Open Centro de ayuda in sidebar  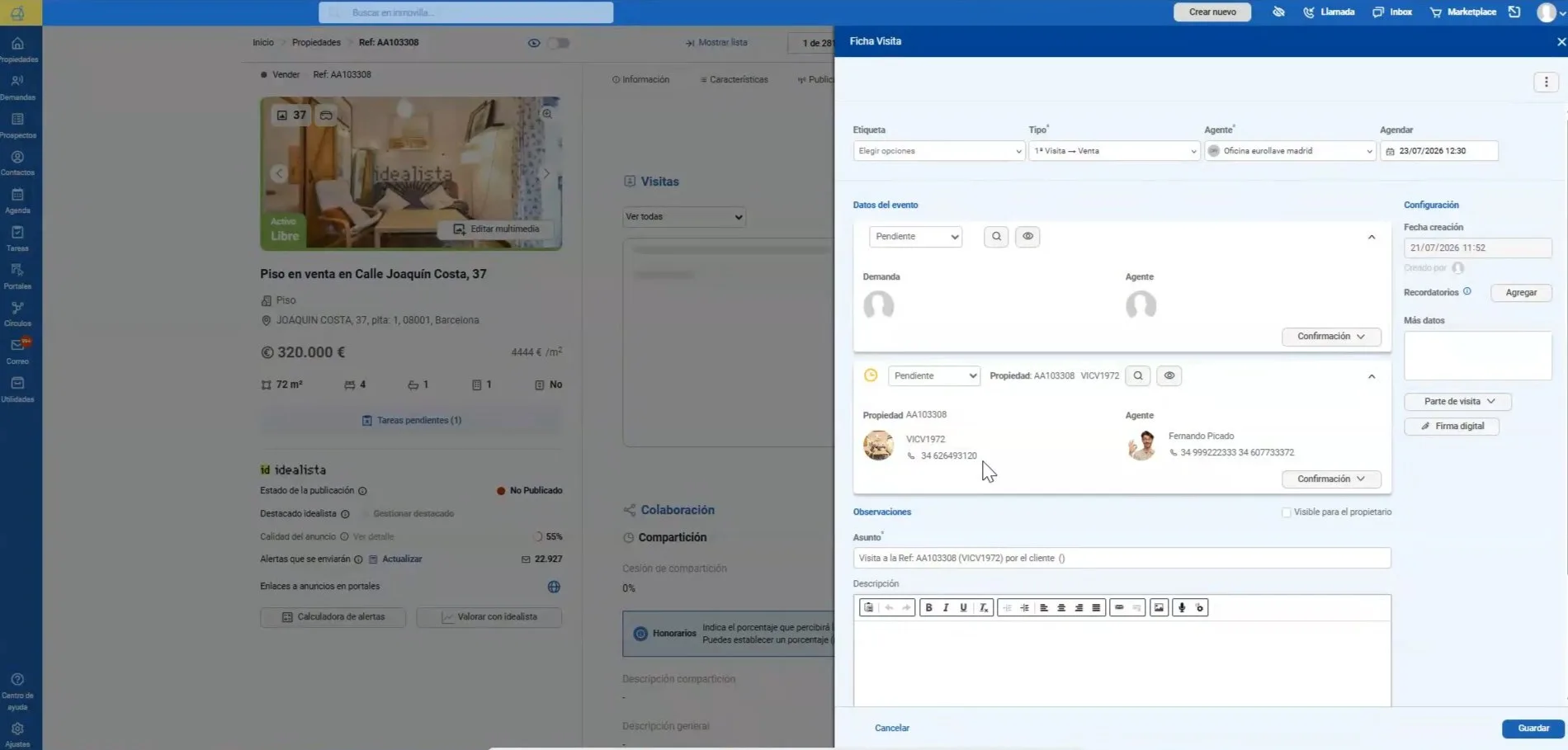coord(18,692)
